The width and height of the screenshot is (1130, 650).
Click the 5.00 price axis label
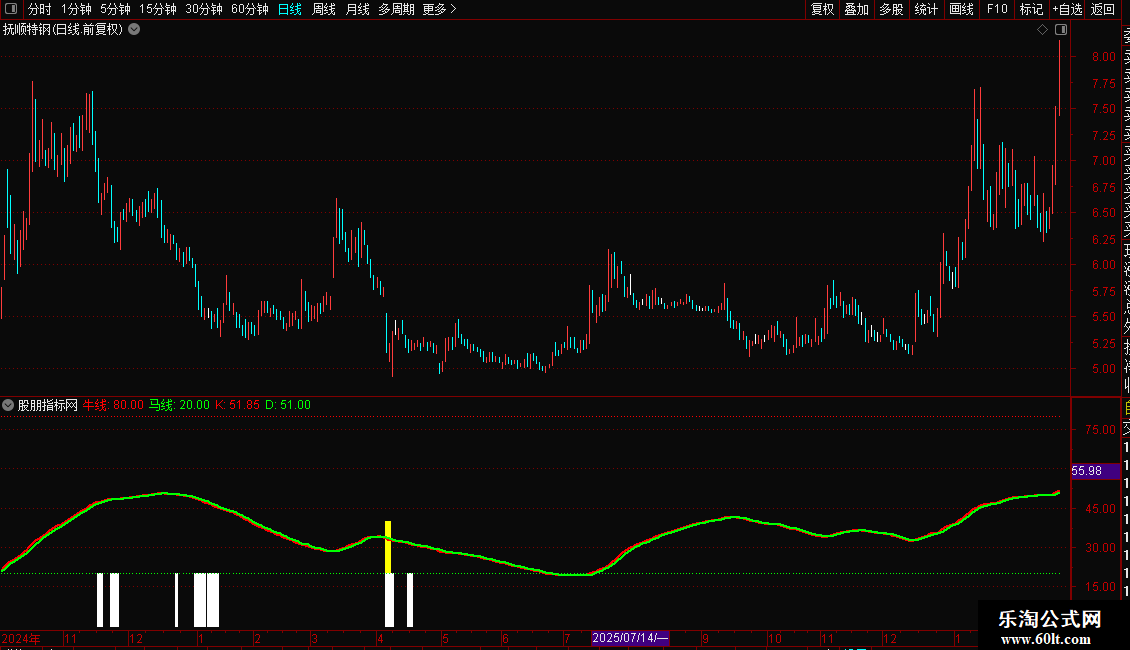(x=1103, y=369)
